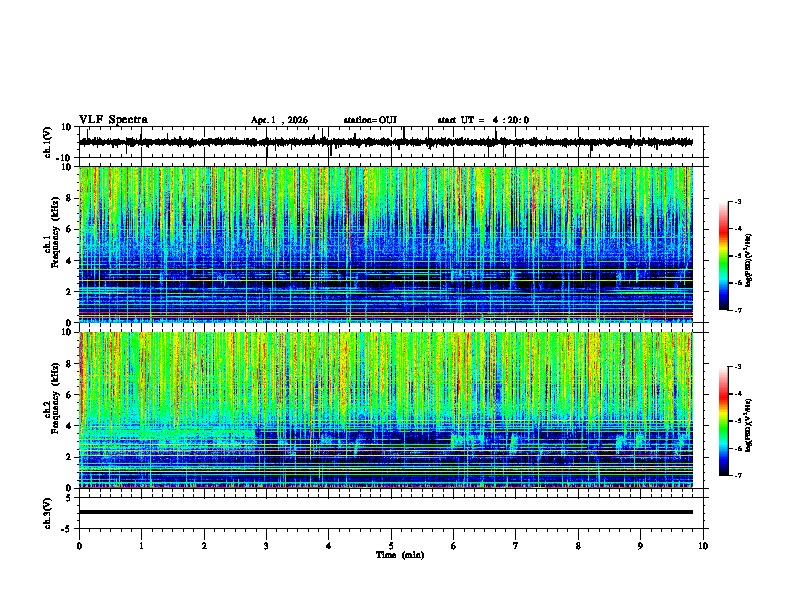Click the "6" kHz tick on ch.2 frequency axis
Image resolution: width=792 pixels, height=612 pixels.
[x=69, y=395]
